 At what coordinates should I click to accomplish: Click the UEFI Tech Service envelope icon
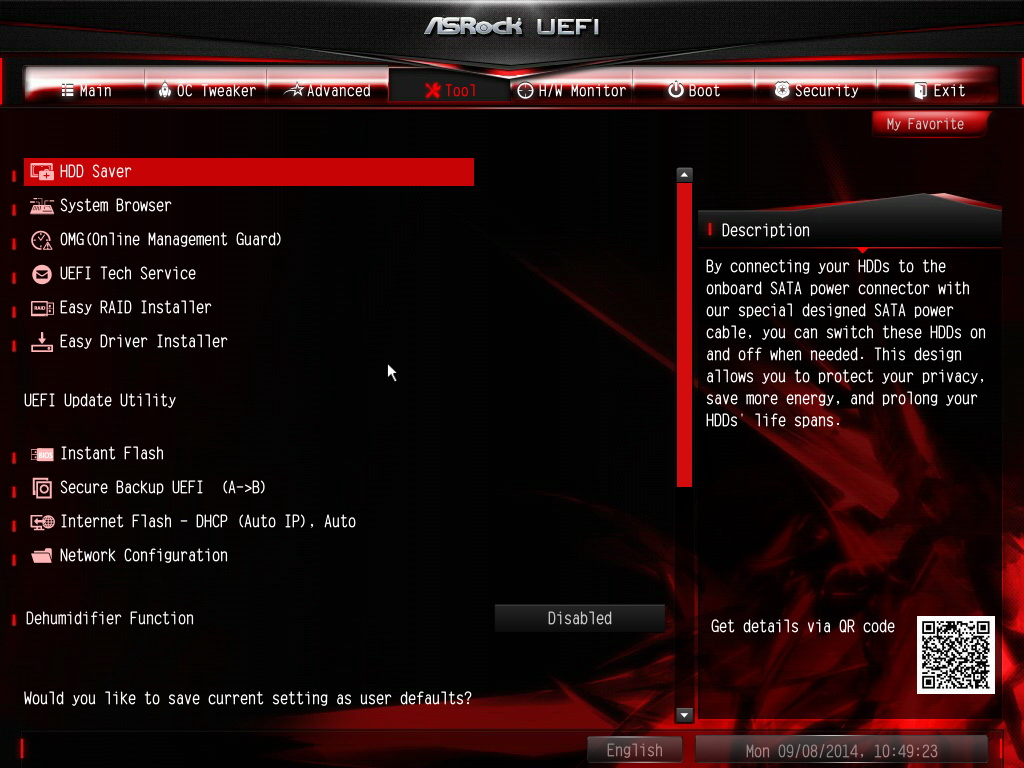tap(42, 274)
